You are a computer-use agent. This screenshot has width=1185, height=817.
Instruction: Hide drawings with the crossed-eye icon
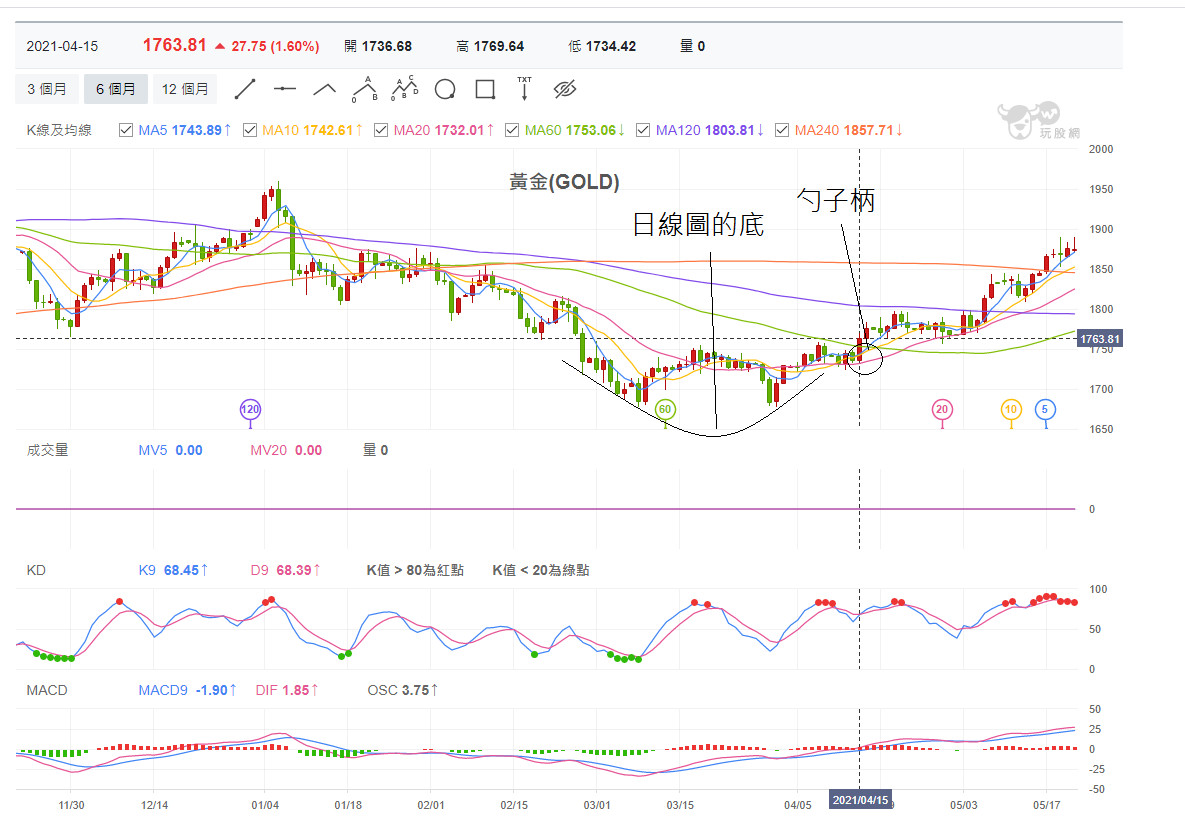tap(565, 89)
